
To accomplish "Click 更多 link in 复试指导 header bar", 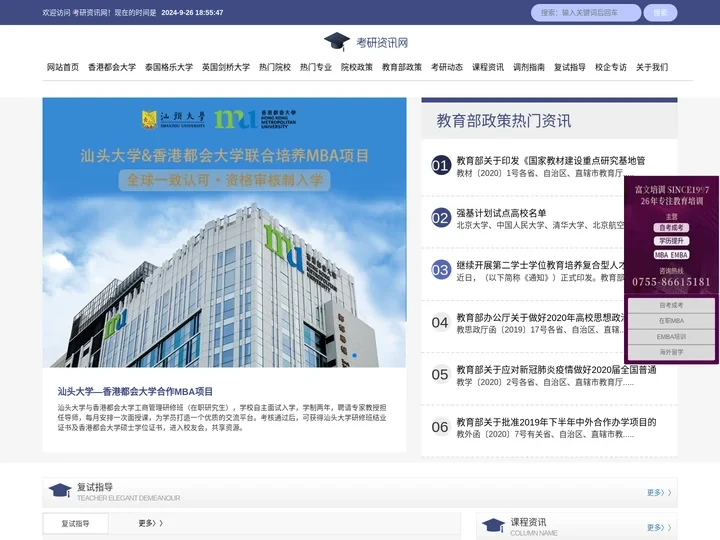I will pyautogui.click(x=659, y=493).
